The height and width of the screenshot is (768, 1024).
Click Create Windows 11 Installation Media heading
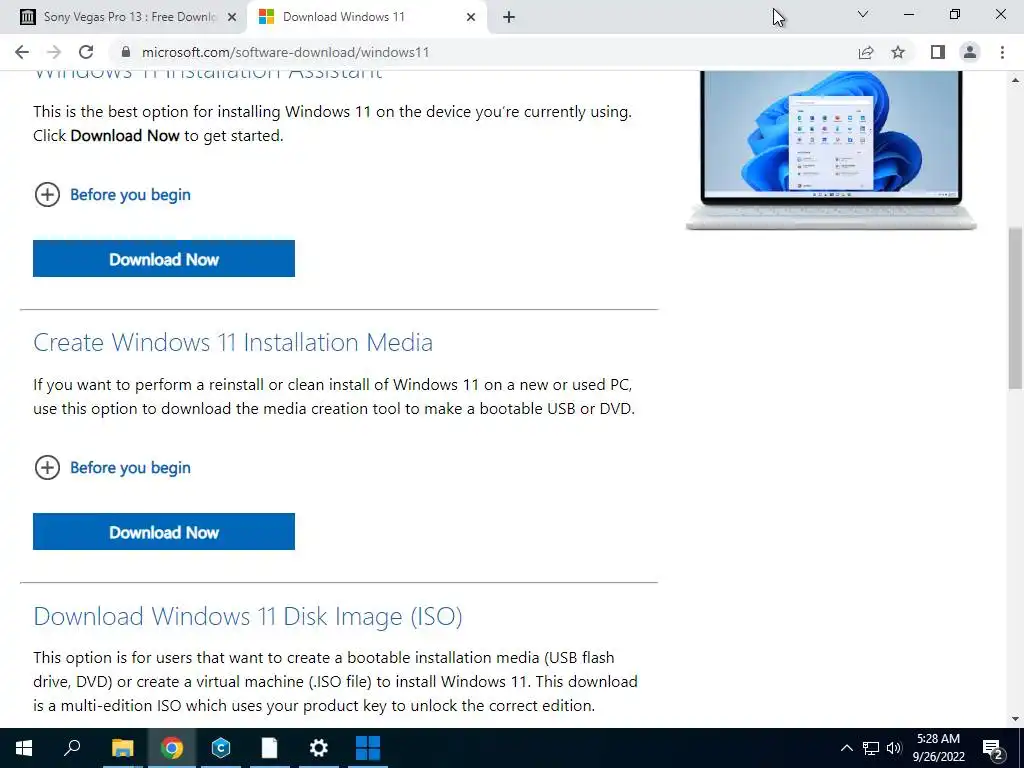pos(233,342)
